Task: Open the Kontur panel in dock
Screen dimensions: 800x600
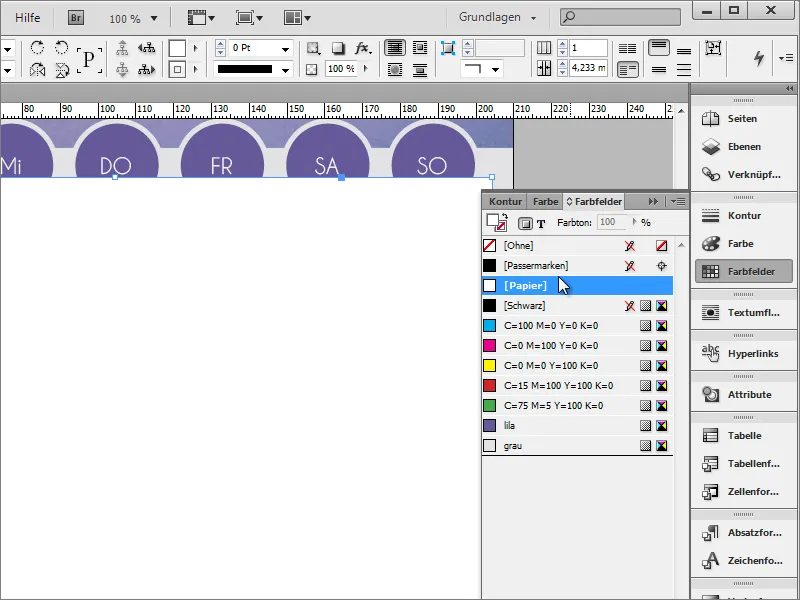Action: click(x=743, y=215)
